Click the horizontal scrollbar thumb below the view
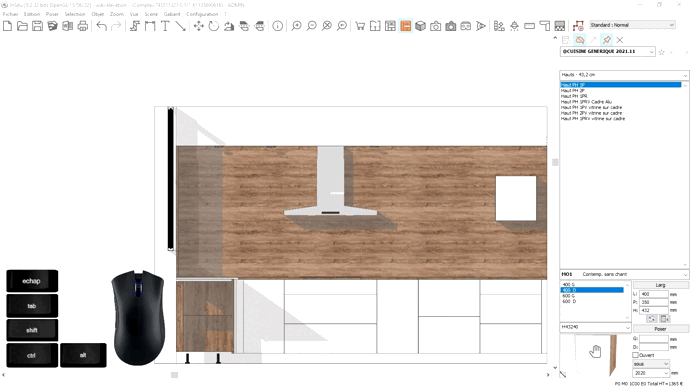This screenshot has width=690, height=388. [x=174, y=375]
